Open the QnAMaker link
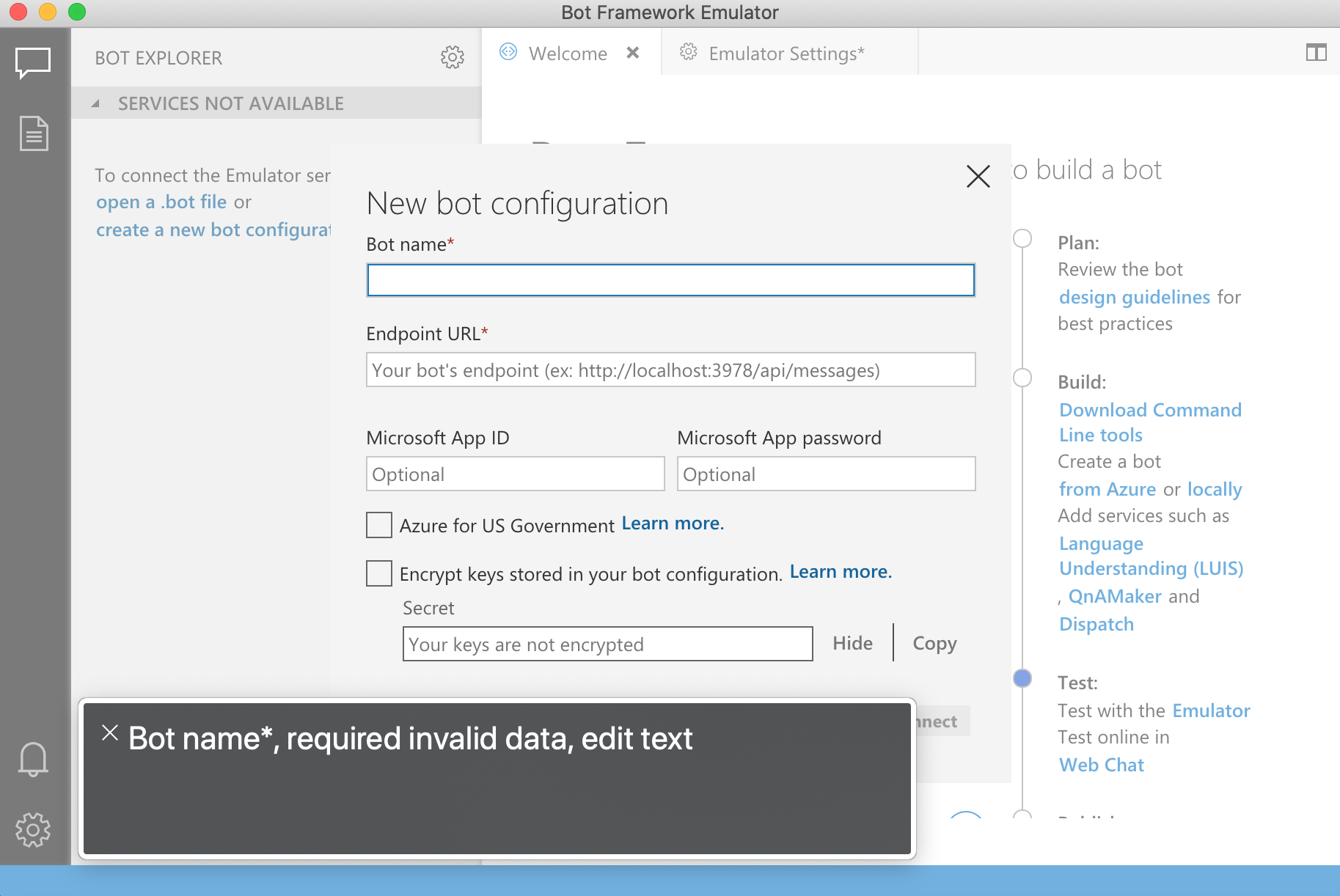 tap(1115, 596)
